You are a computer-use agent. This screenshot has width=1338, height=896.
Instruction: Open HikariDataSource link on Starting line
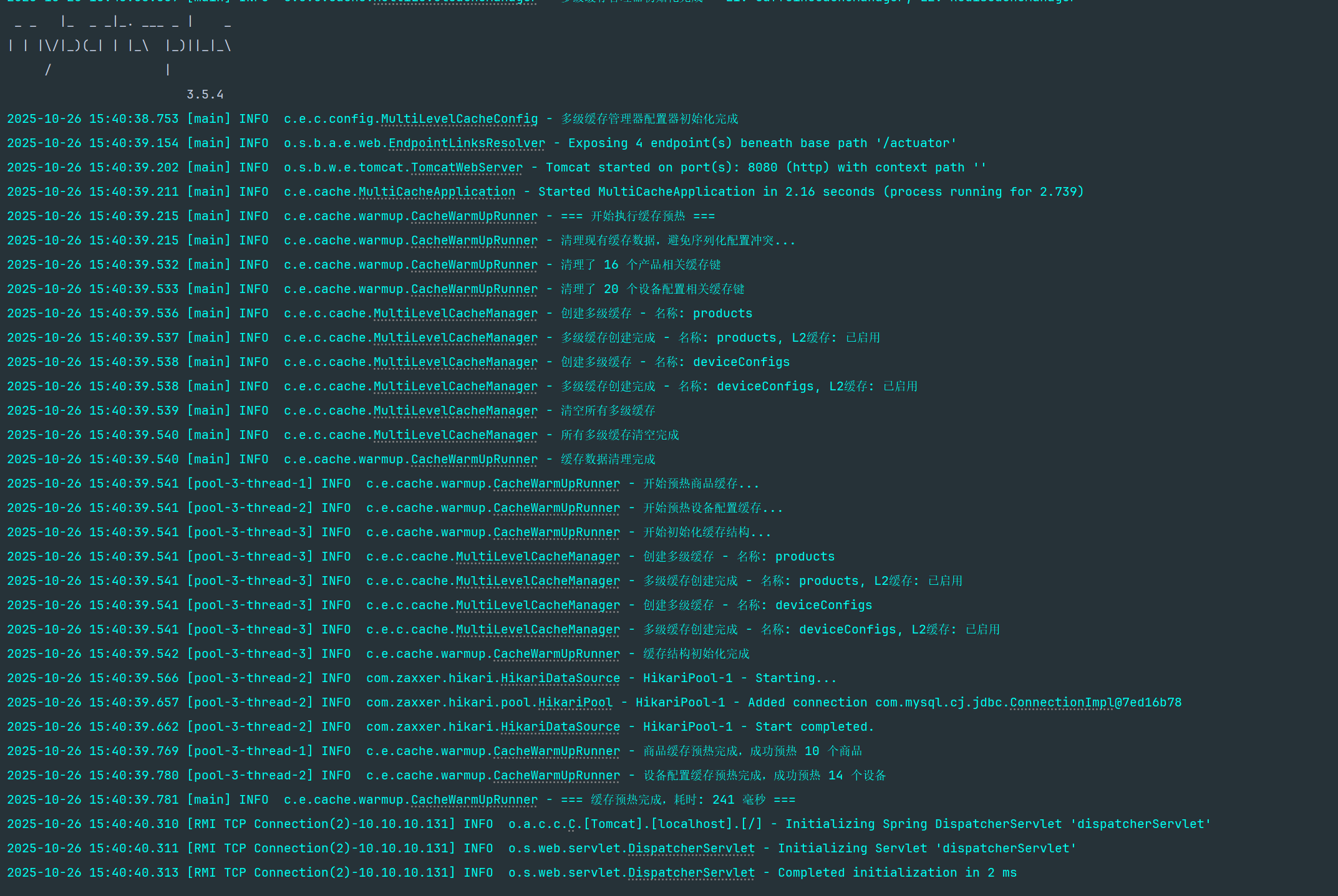point(560,678)
